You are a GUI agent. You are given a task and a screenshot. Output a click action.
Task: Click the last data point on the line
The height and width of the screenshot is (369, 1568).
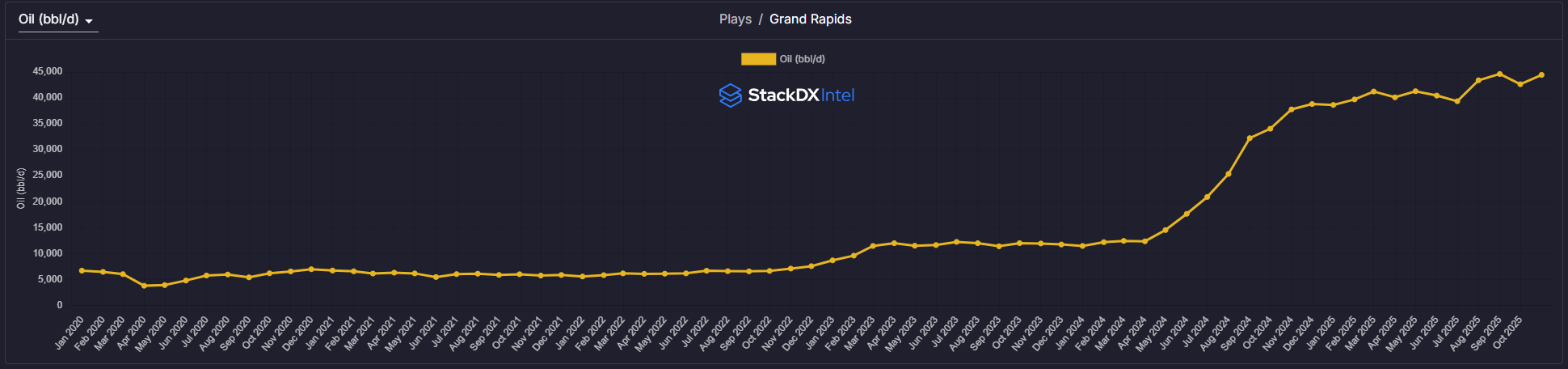(1541, 75)
